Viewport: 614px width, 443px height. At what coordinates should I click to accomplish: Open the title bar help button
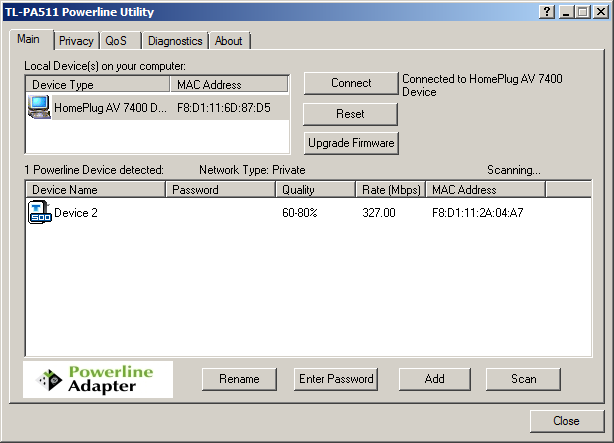547,12
